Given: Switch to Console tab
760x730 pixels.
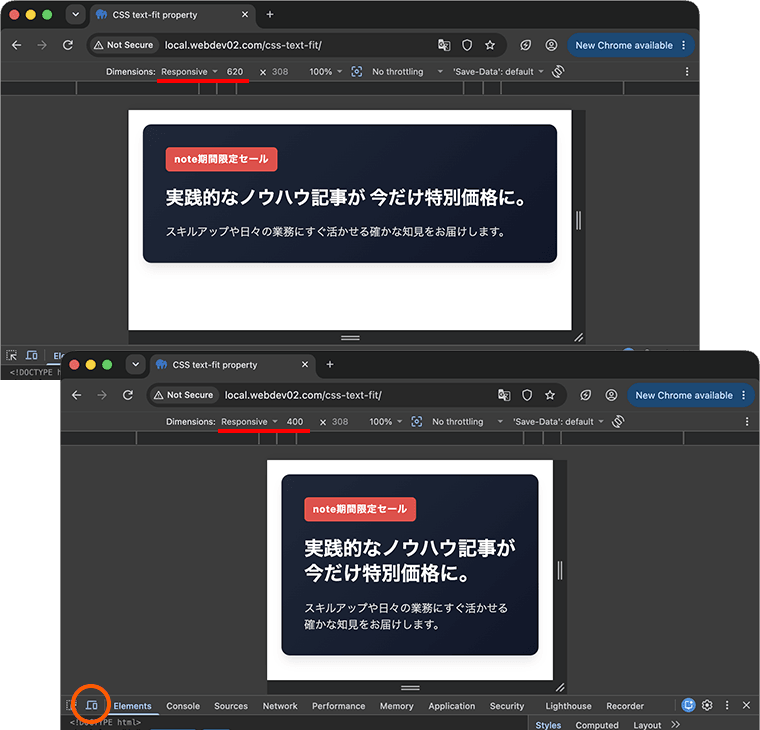Looking at the screenshot, I should pyautogui.click(x=183, y=706).
